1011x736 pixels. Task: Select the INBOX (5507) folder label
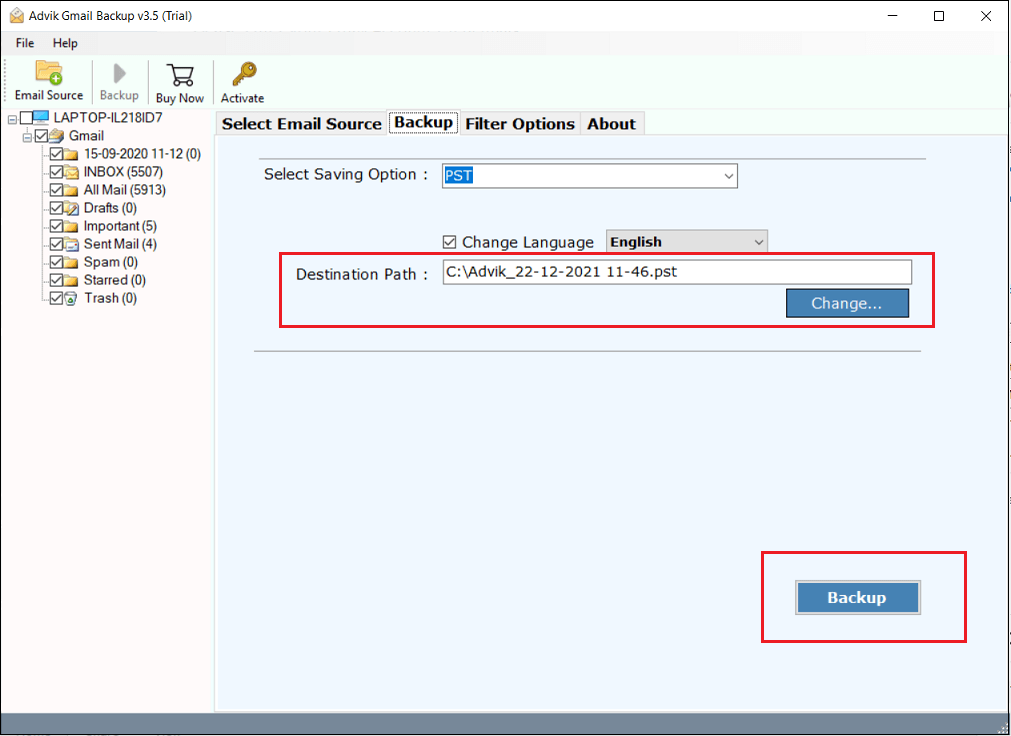[123, 172]
